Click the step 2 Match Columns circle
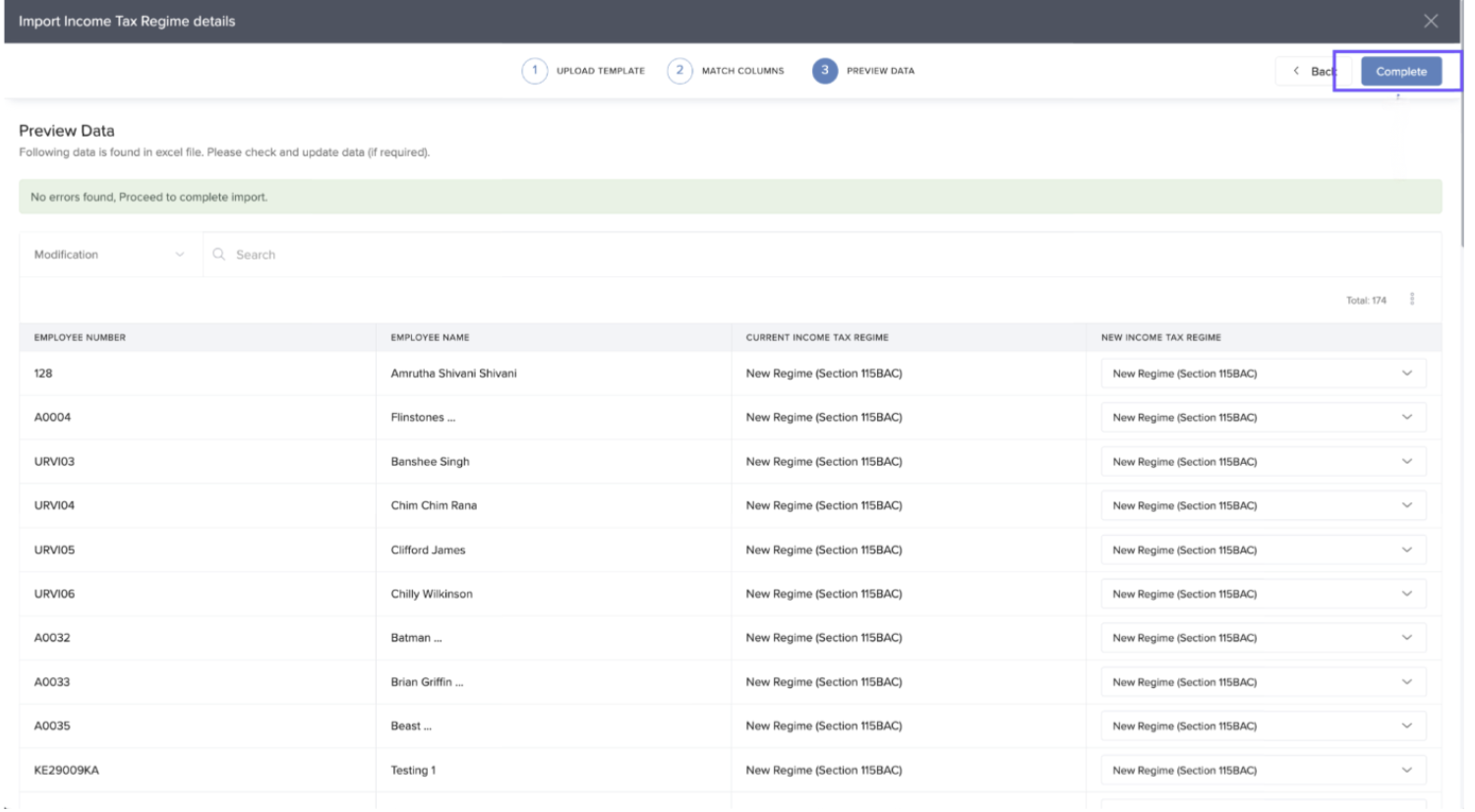 [679, 71]
